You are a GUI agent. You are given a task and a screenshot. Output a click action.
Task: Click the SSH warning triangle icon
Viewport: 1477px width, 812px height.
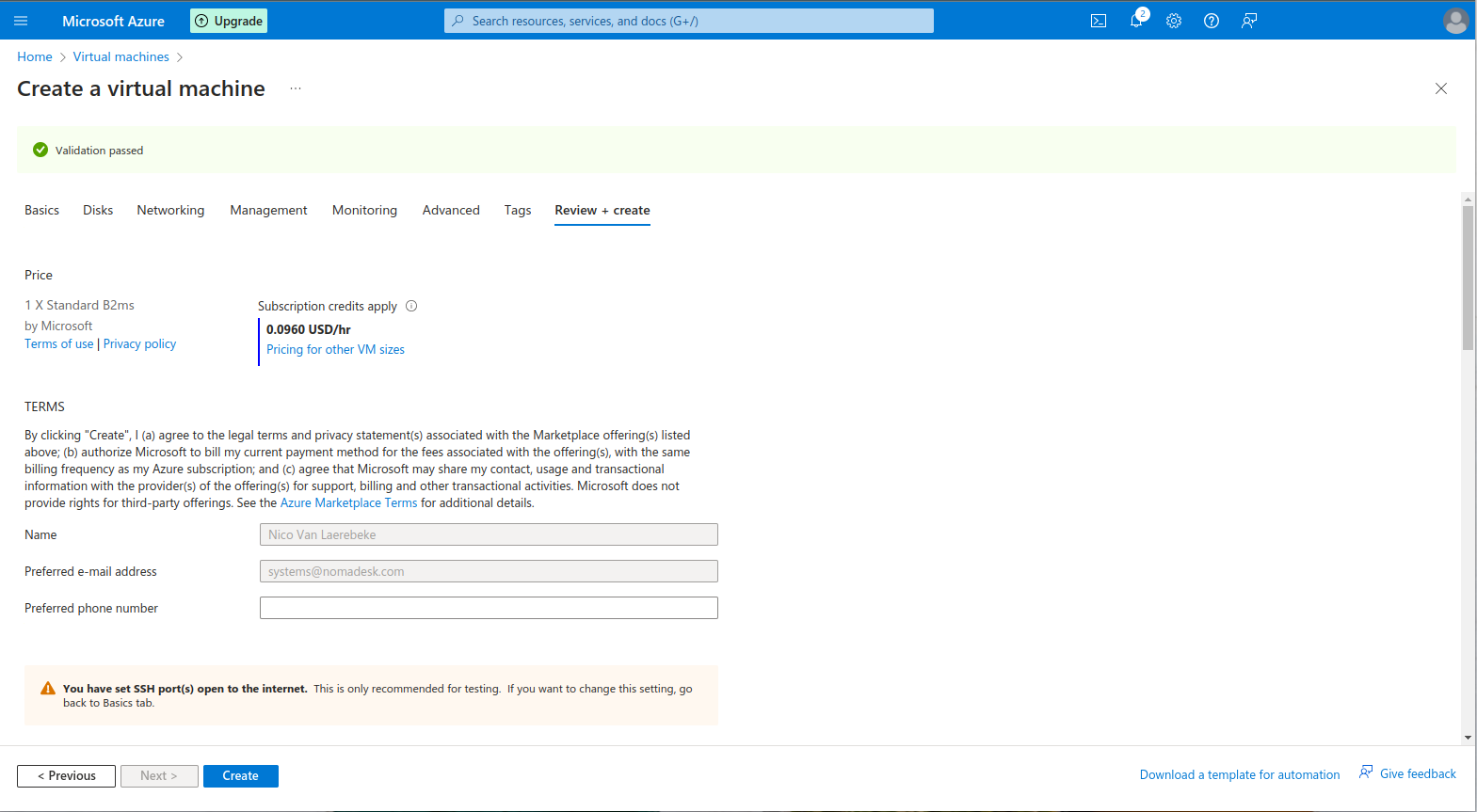click(48, 689)
